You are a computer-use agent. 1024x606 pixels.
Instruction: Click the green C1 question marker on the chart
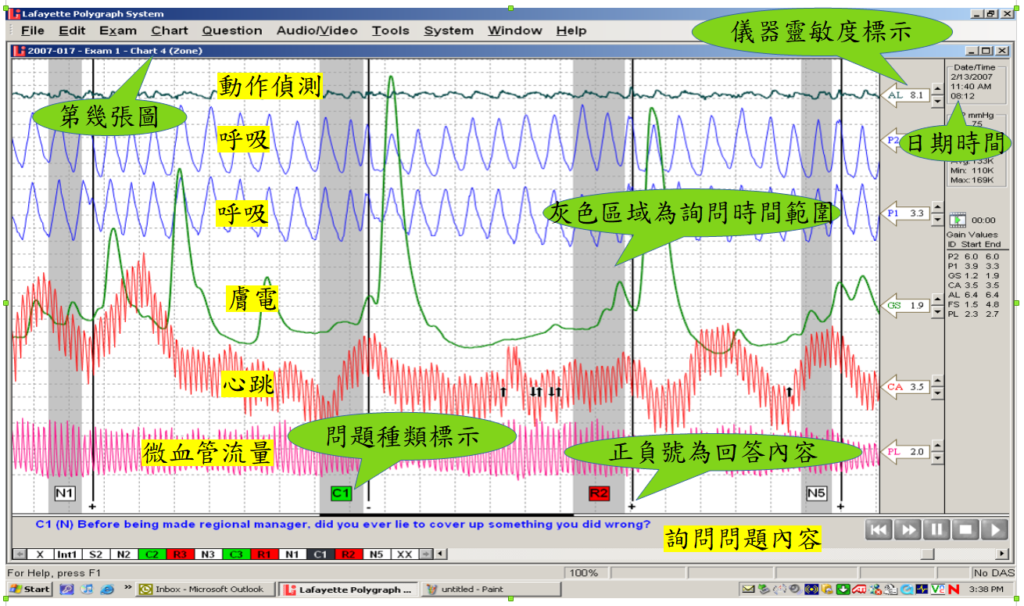[341, 493]
